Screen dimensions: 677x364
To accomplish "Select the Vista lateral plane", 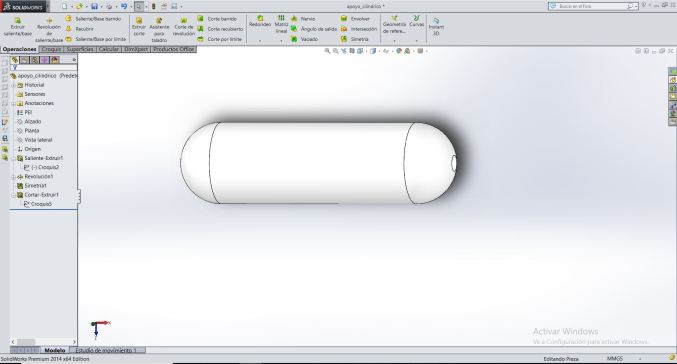I will [35, 140].
